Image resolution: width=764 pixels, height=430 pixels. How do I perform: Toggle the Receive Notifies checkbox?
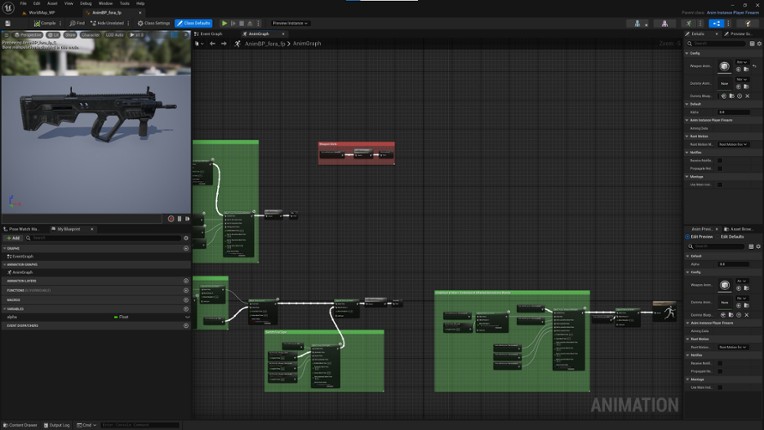click(720, 160)
